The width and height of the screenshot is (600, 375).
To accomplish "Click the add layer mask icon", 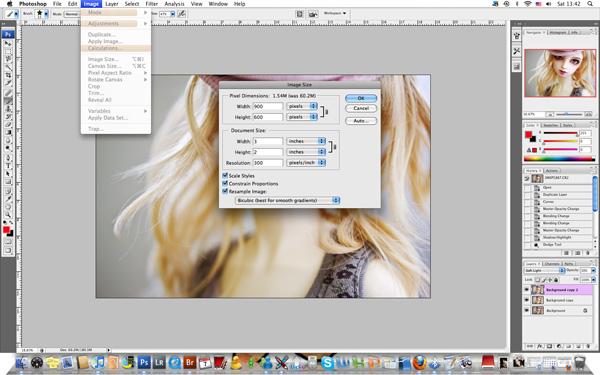I will 549,346.
